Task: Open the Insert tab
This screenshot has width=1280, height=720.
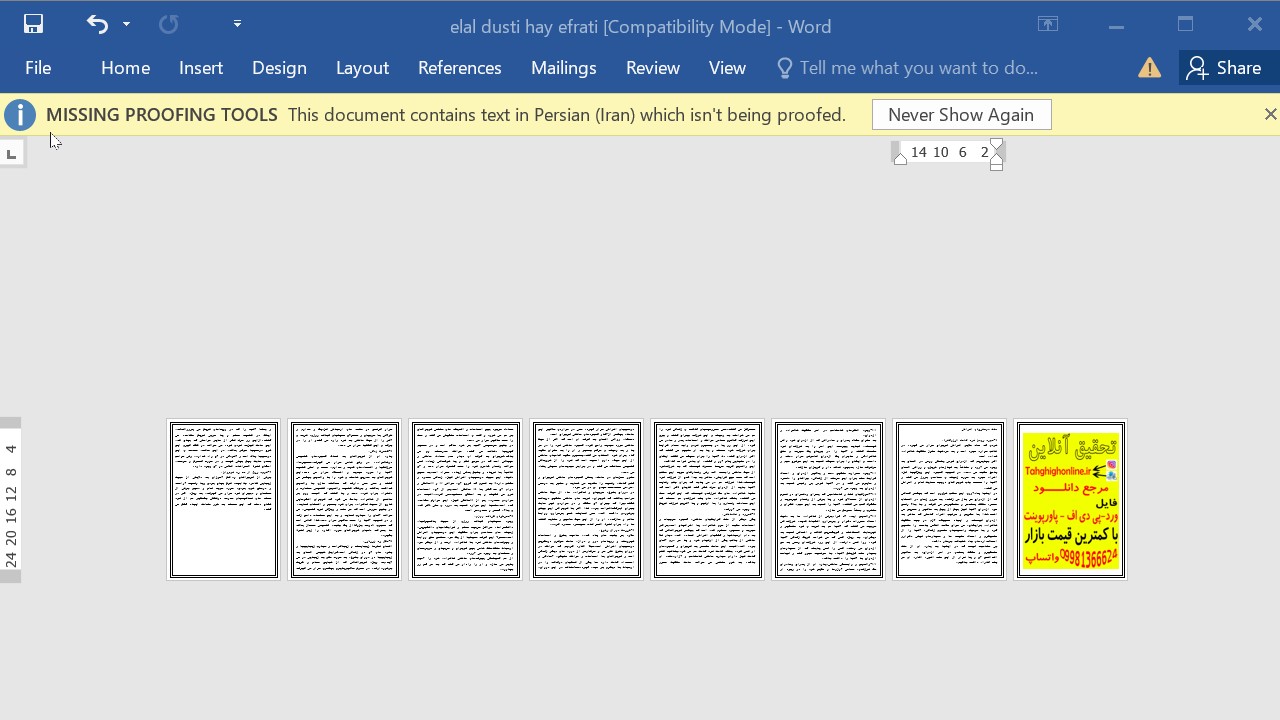Action: pos(201,68)
